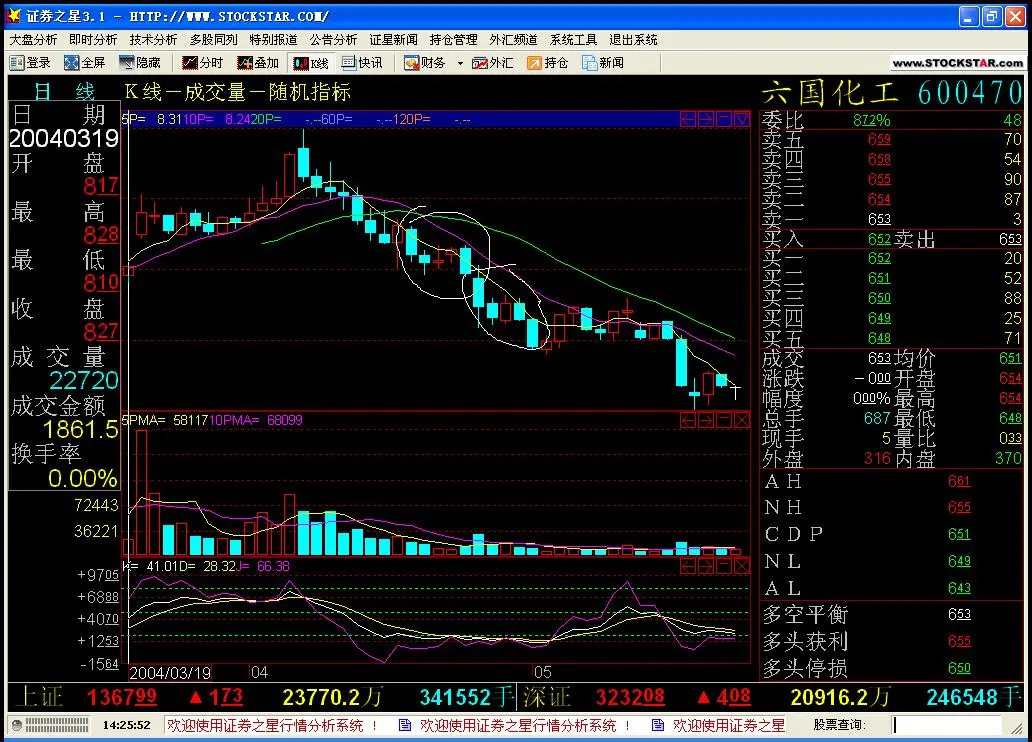
Task: Click the 成交量 value 22720
Action: [84, 381]
